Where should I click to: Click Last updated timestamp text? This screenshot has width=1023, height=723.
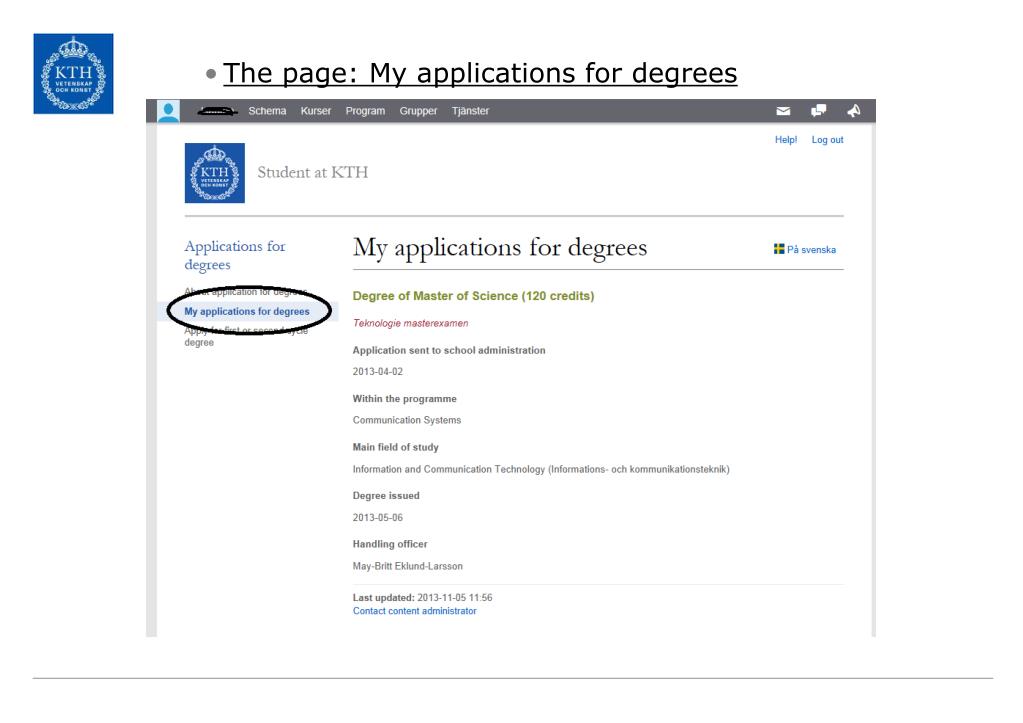(422, 597)
